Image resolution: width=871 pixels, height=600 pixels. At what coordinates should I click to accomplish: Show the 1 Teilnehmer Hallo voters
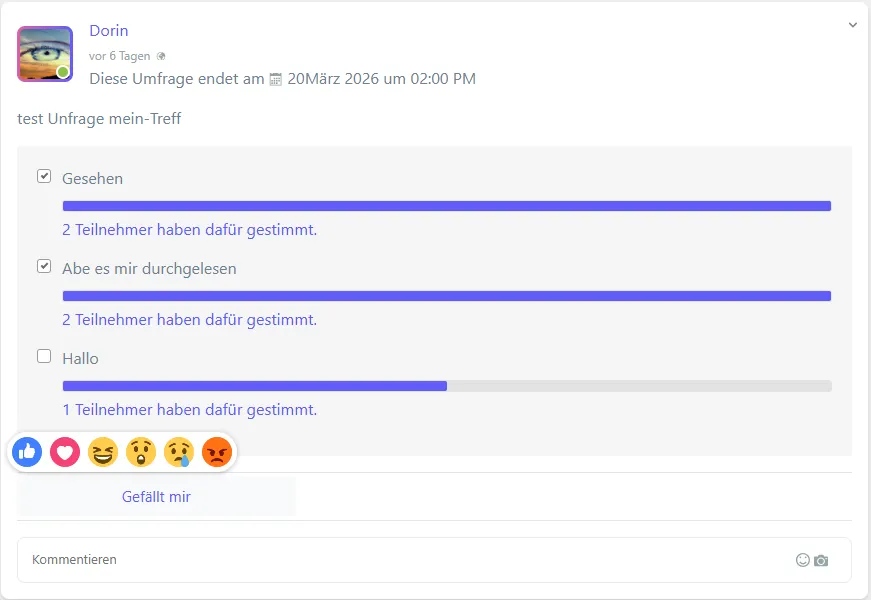pyautogui.click(x=189, y=410)
